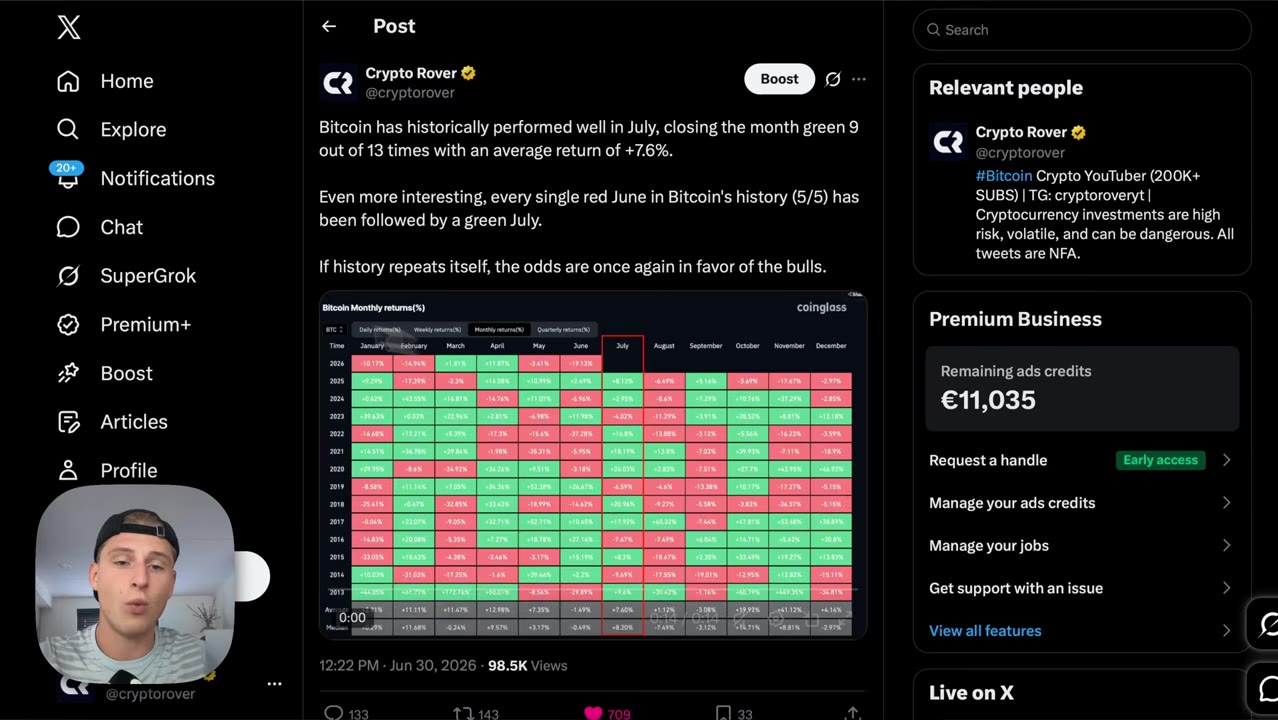
Task: Open Notifications label in navigation
Action: pos(158,178)
